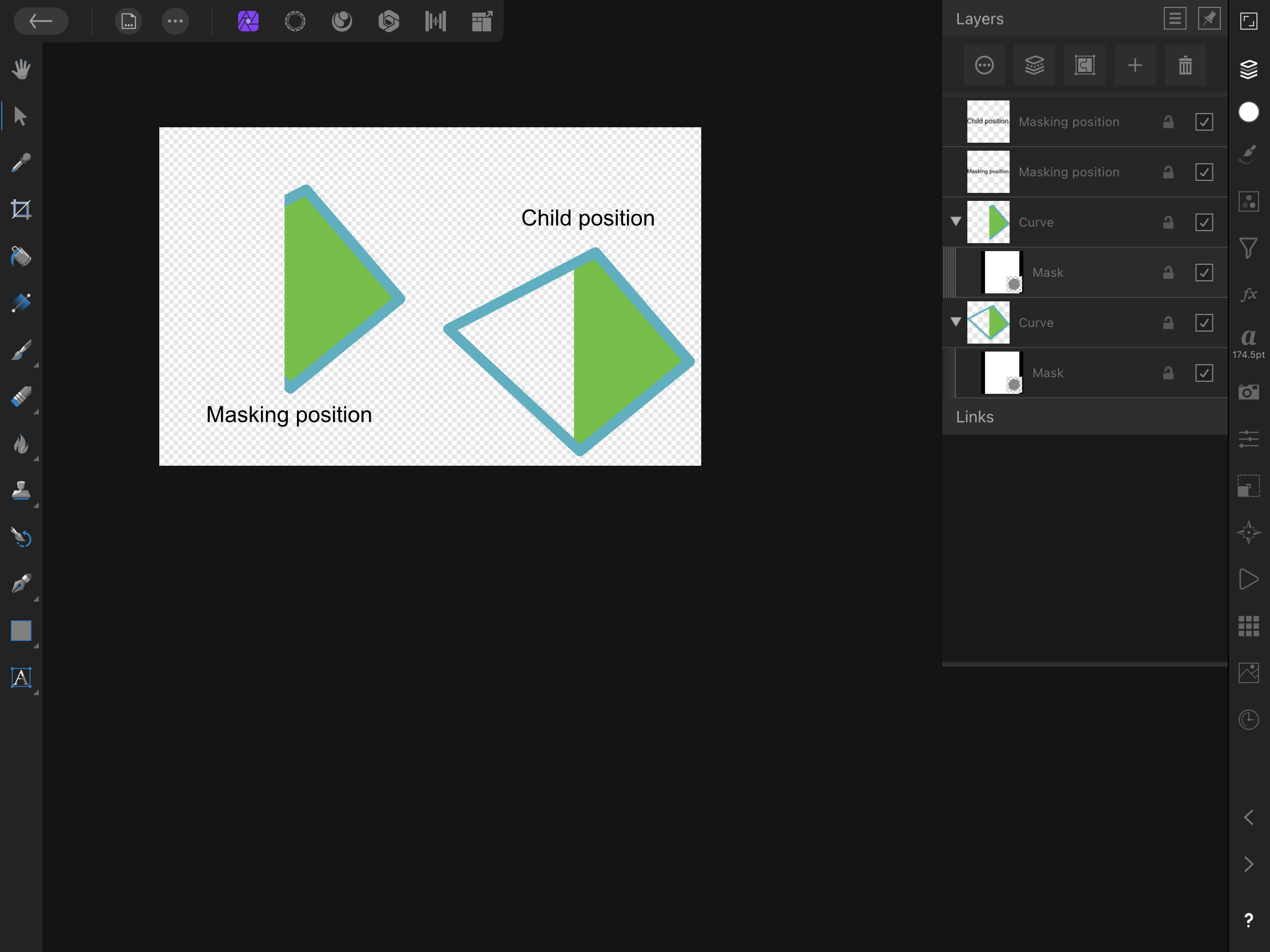Select the Pen tool
Screen dimensions: 1270x952
(x=21, y=584)
